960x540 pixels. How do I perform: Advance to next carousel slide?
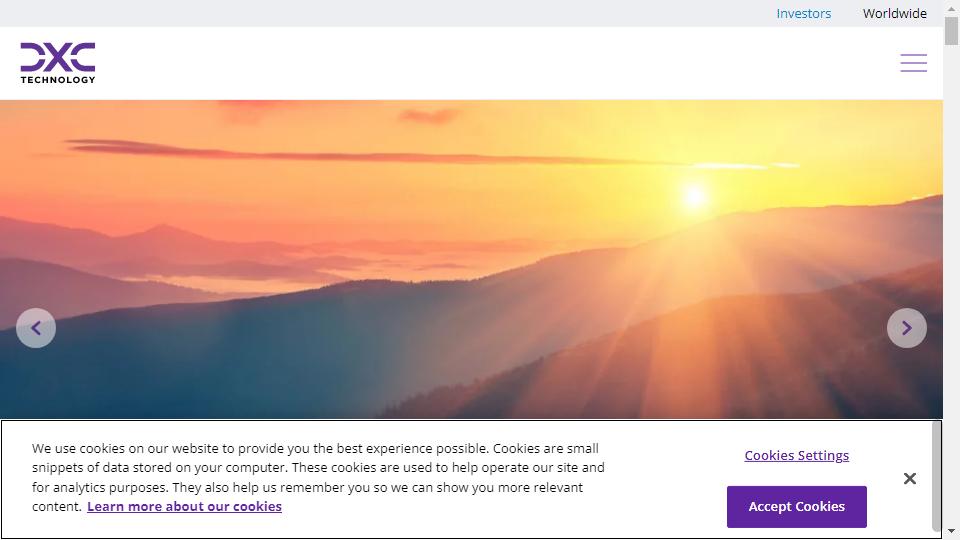click(x=907, y=328)
